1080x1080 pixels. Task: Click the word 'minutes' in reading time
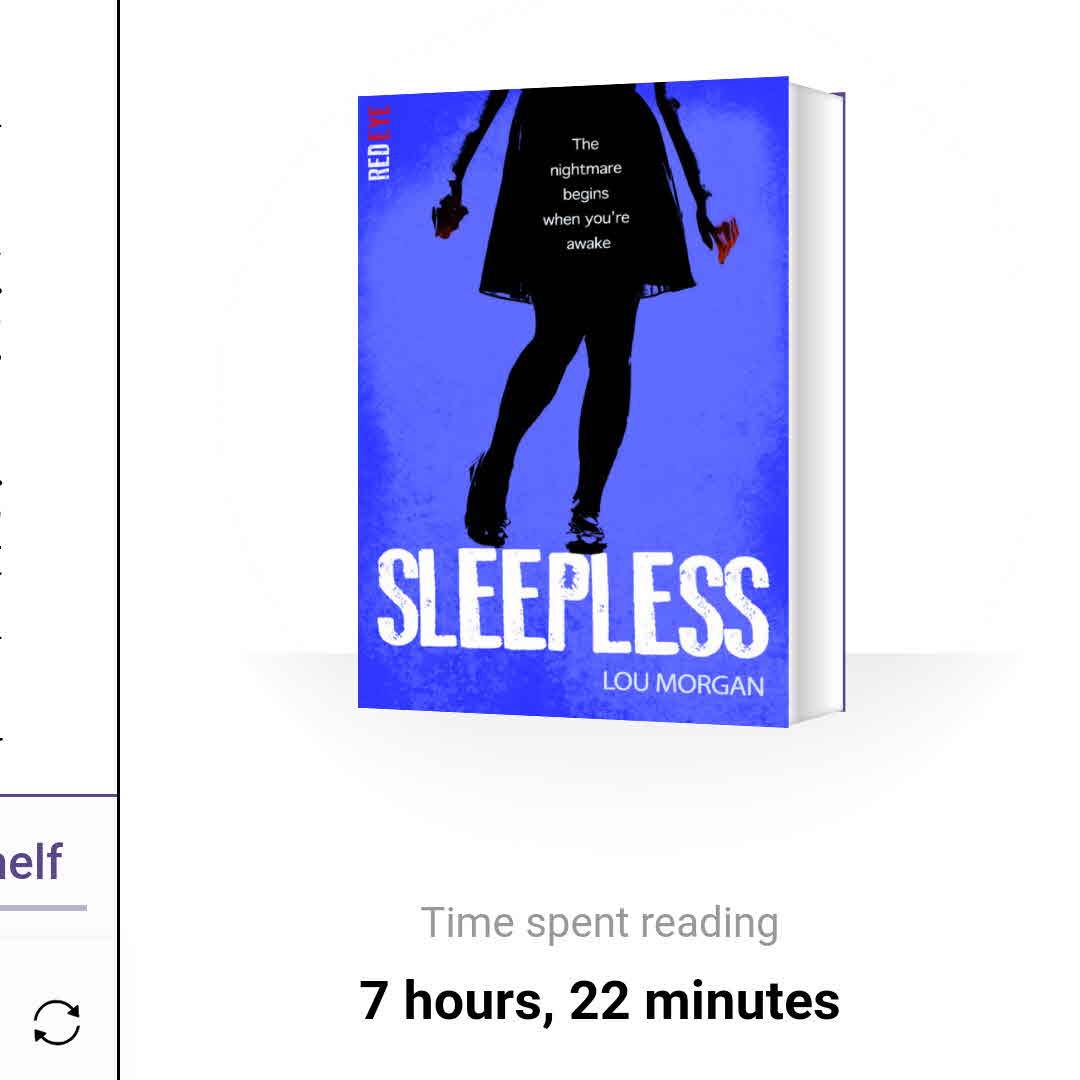(741, 1000)
